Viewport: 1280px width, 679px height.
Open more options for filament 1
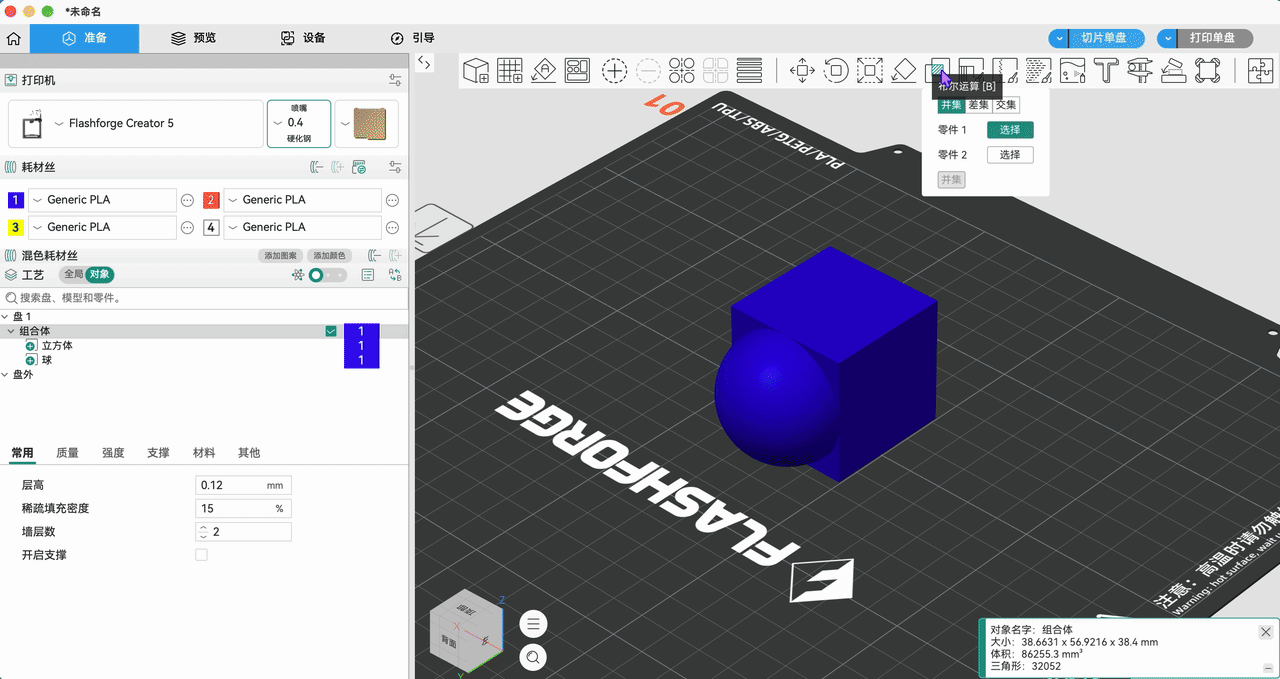click(187, 200)
